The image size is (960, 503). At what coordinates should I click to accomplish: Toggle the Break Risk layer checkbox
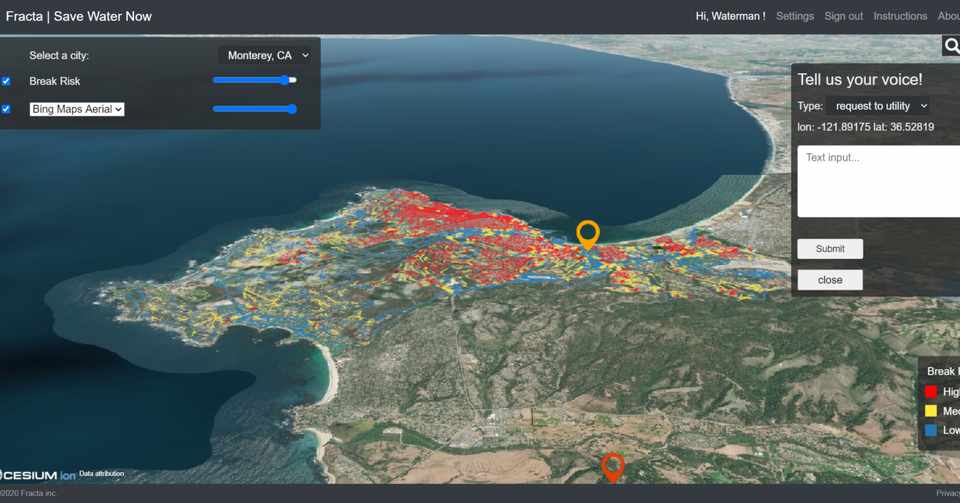point(6,81)
